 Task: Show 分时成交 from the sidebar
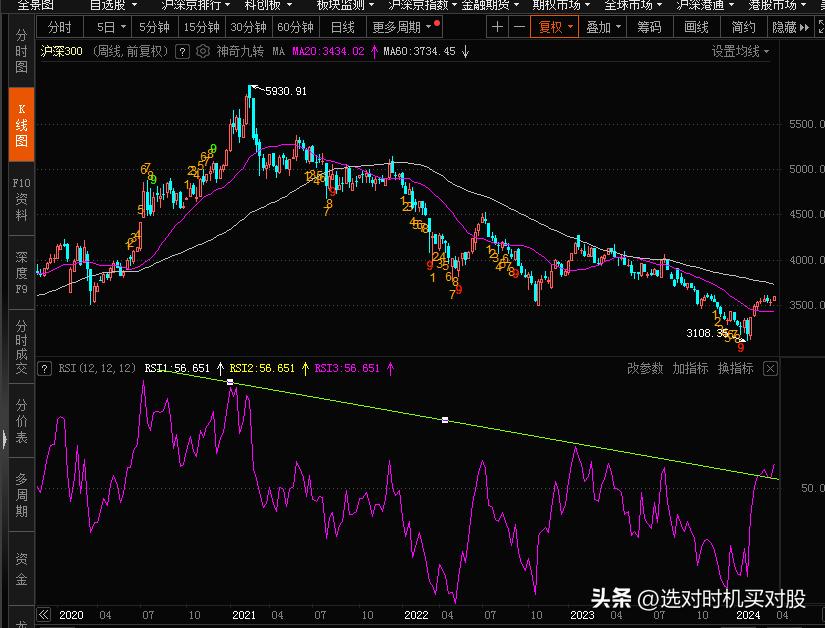pos(21,347)
